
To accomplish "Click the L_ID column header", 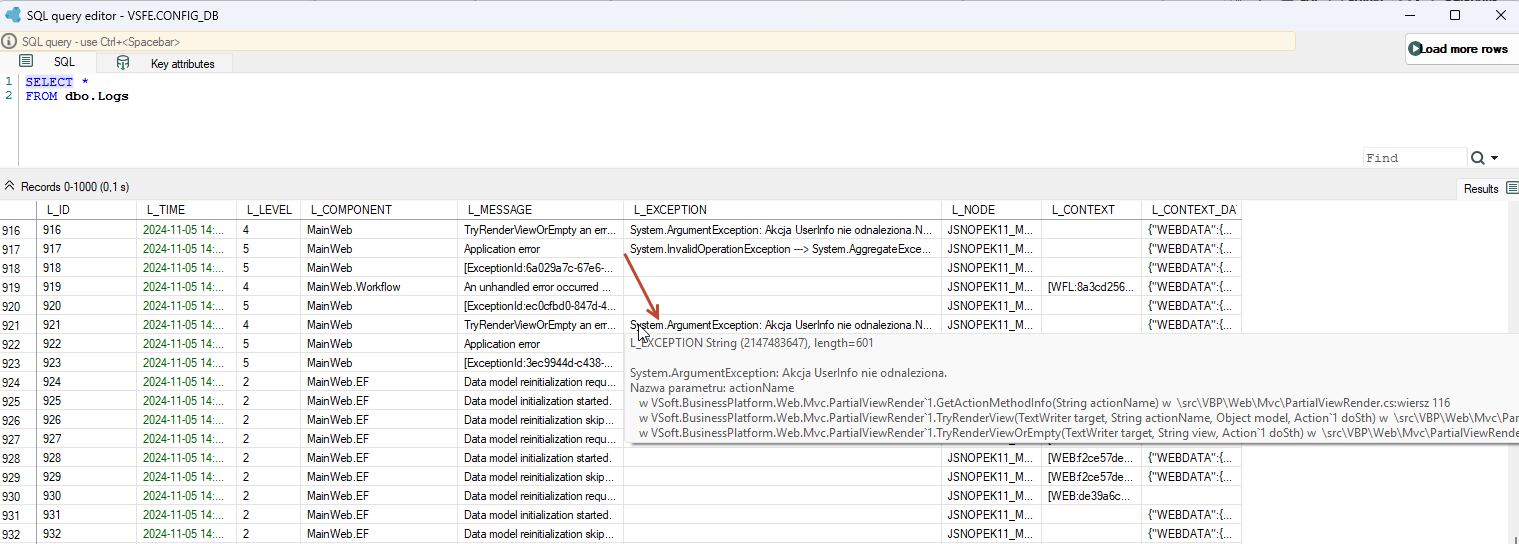I will pyautogui.click(x=86, y=210).
